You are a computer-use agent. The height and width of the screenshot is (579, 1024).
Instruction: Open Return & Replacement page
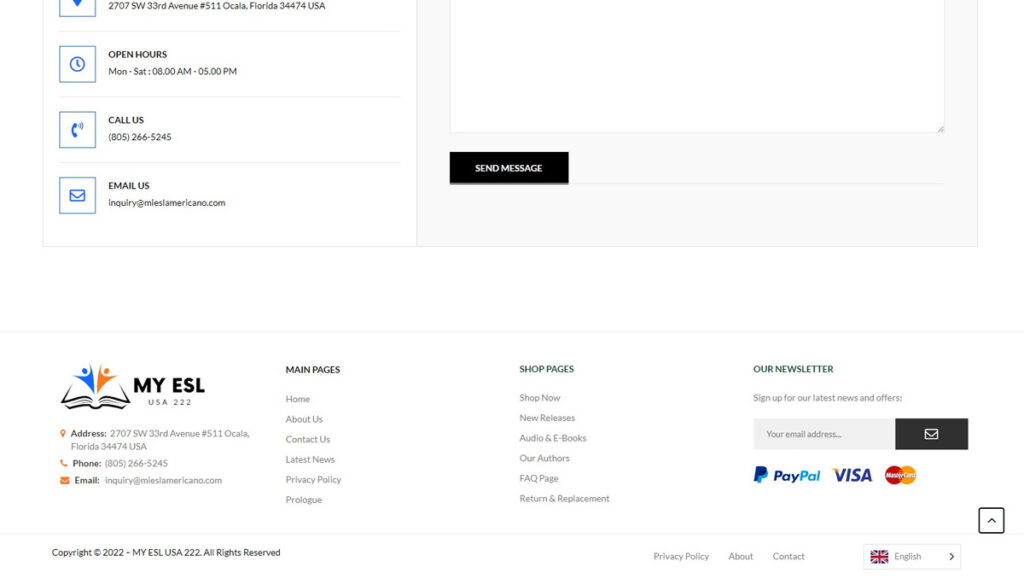(x=564, y=498)
